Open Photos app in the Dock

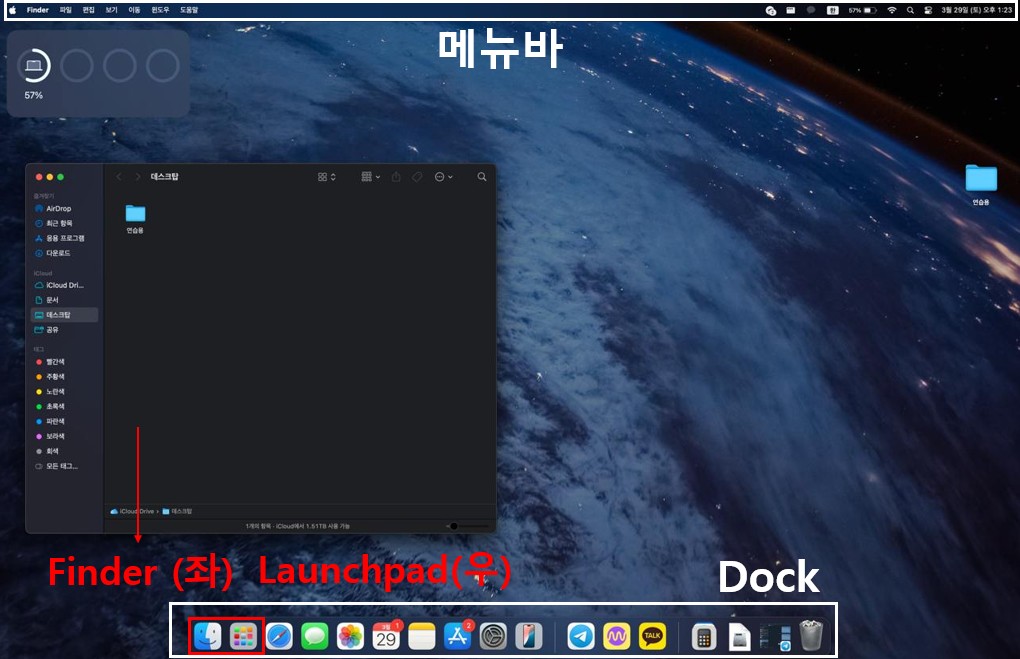click(351, 636)
